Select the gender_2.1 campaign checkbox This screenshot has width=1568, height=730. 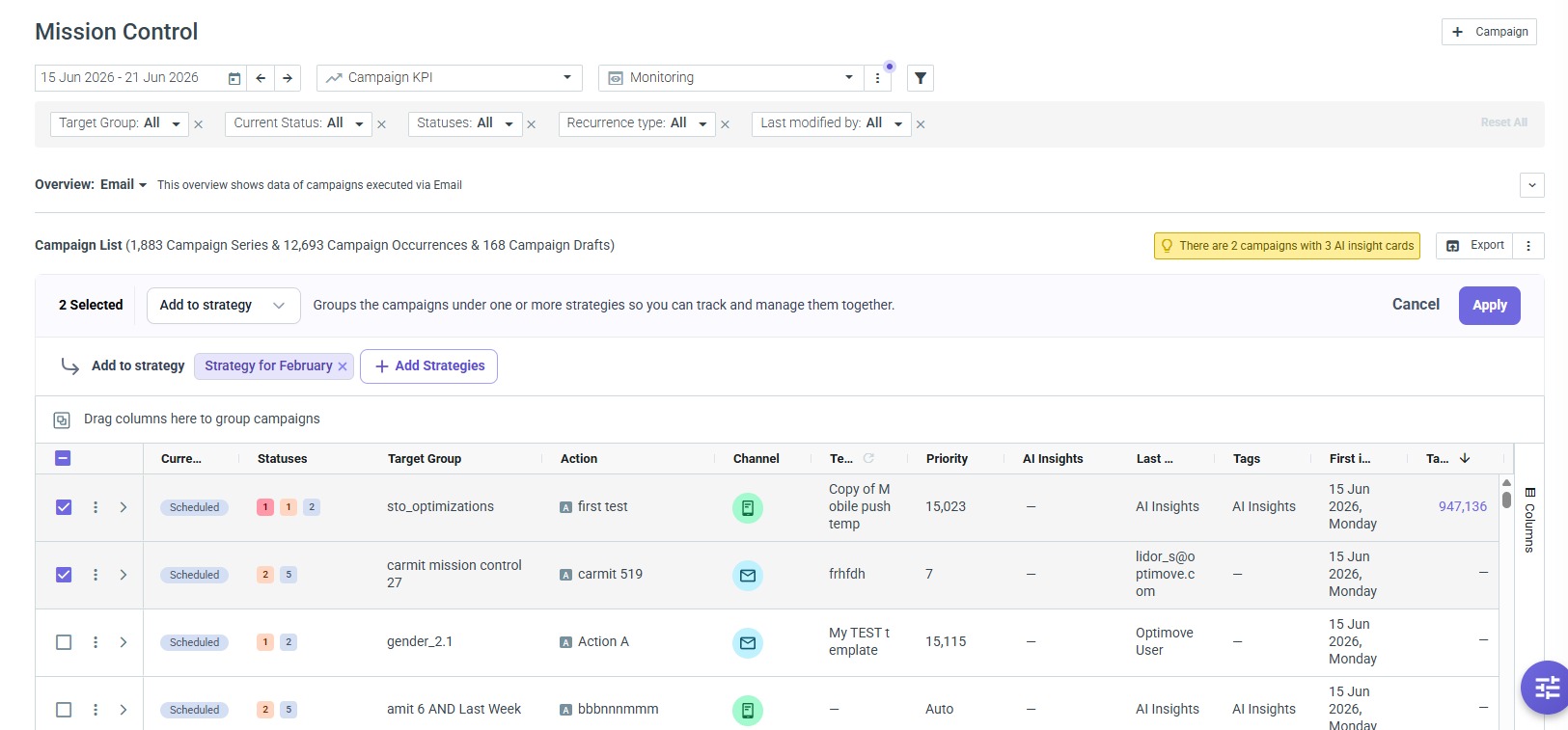(64, 642)
